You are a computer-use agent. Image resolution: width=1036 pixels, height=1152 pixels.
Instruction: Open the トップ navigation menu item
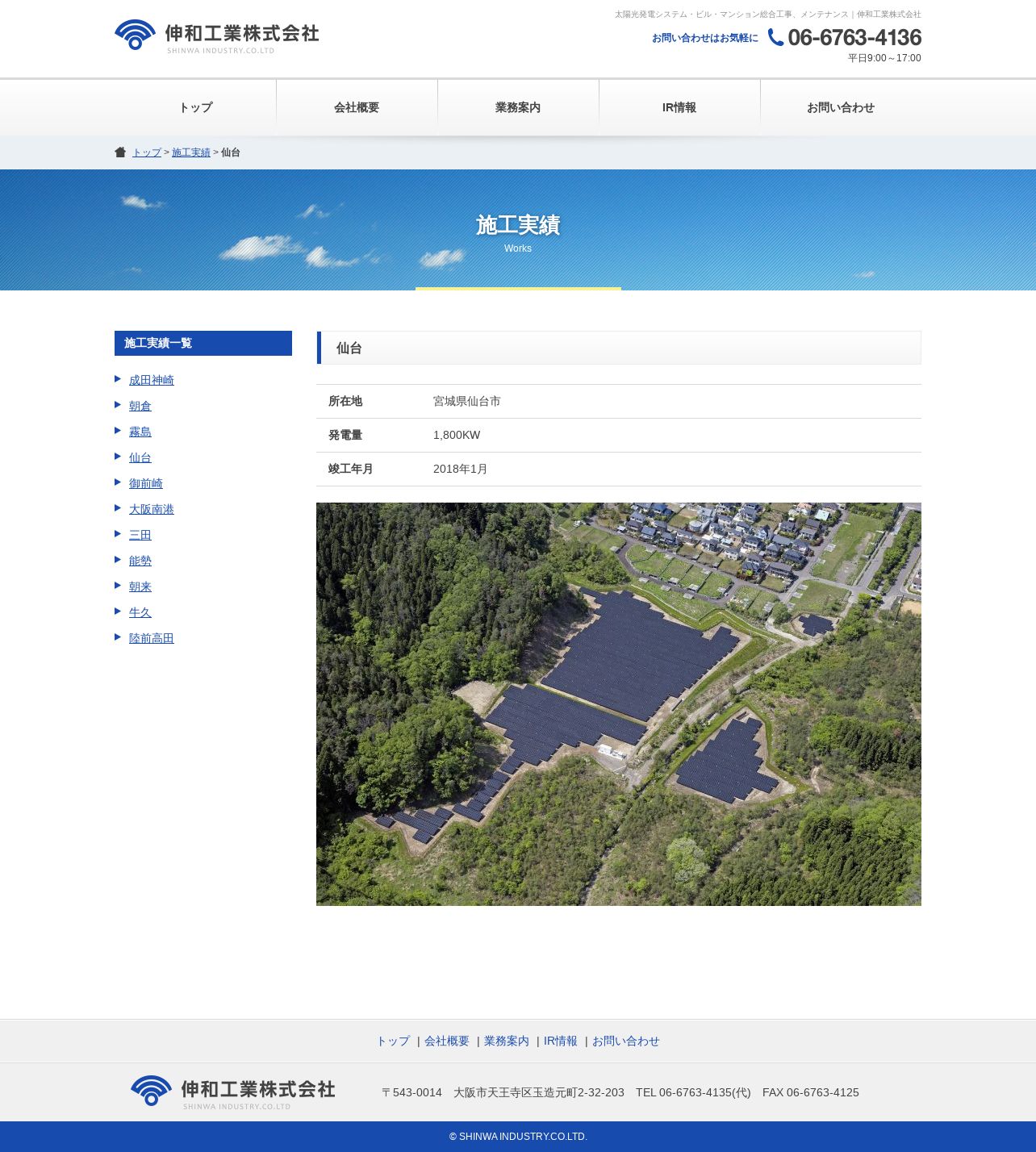tap(195, 107)
